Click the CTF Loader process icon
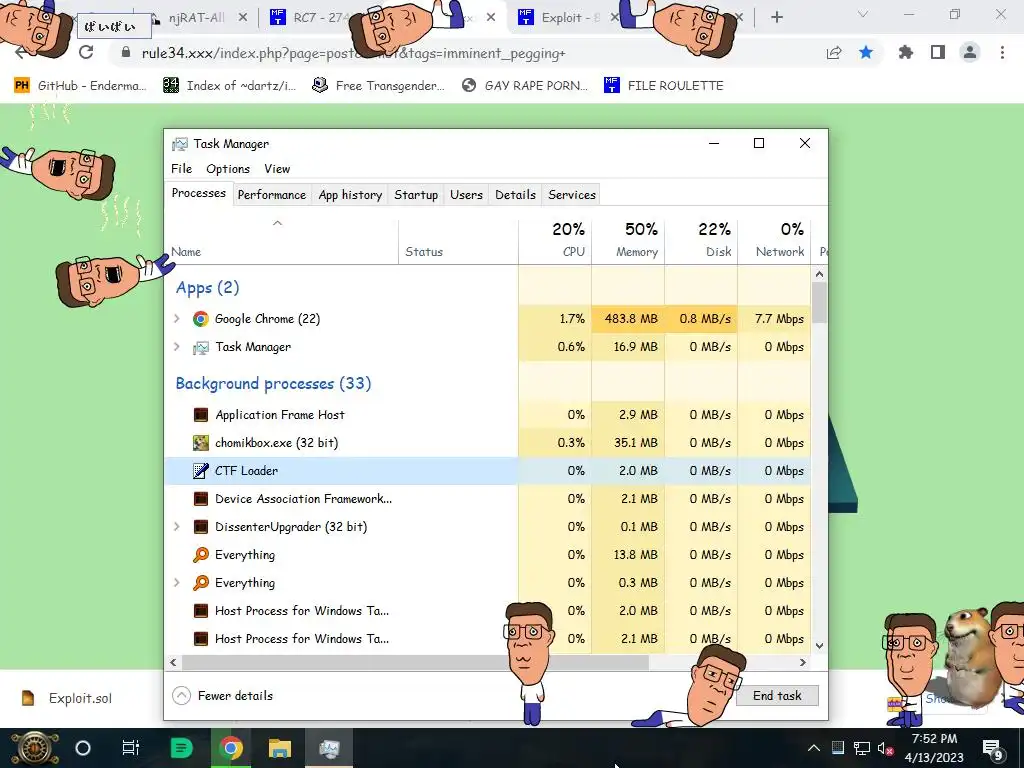1024x768 pixels. (200, 471)
